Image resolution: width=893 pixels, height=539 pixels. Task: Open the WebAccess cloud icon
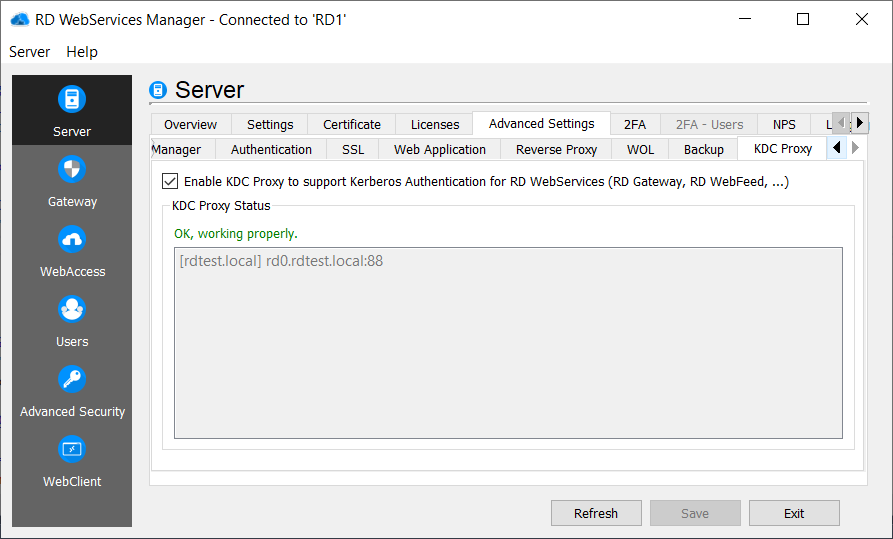72,239
